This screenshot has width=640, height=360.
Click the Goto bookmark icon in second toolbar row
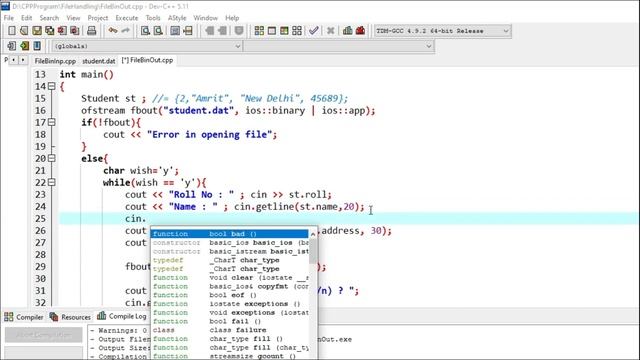pyautogui.click(x=37, y=46)
